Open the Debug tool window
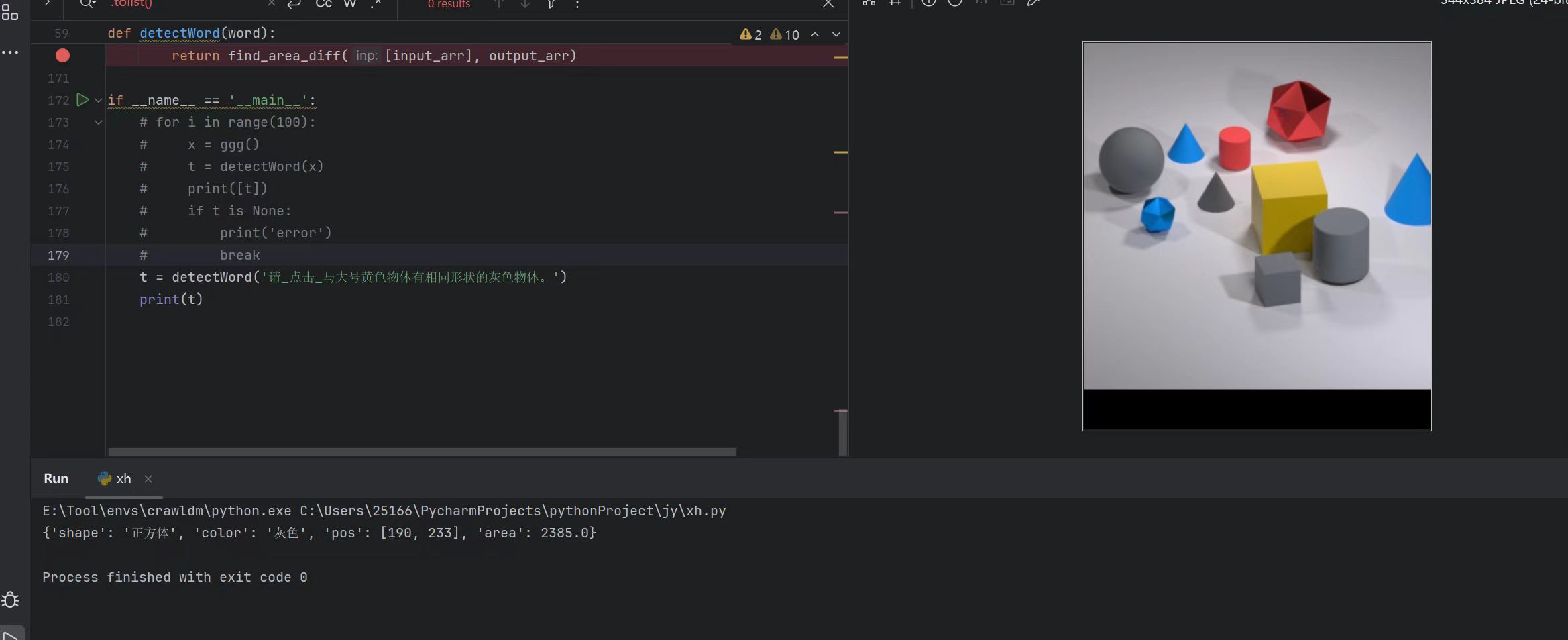 [x=10, y=599]
